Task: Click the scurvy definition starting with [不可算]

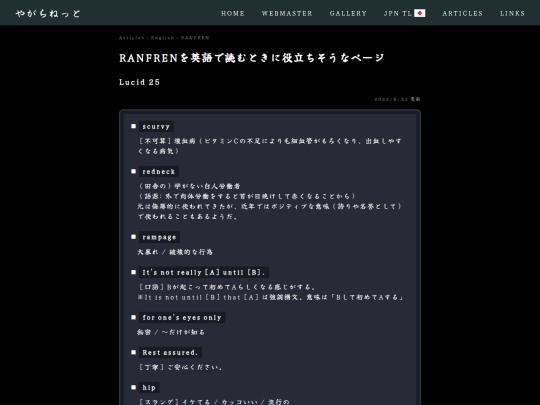Action: tap(270, 146)
